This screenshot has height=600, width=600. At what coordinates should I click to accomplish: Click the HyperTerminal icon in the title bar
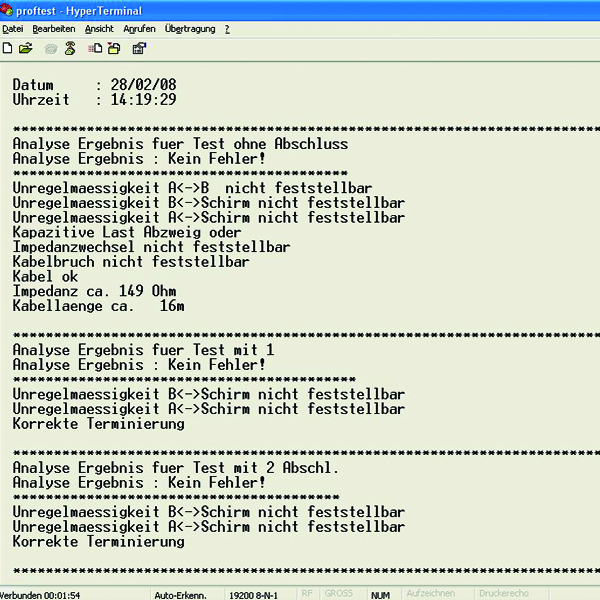click(x=8, y=9)
